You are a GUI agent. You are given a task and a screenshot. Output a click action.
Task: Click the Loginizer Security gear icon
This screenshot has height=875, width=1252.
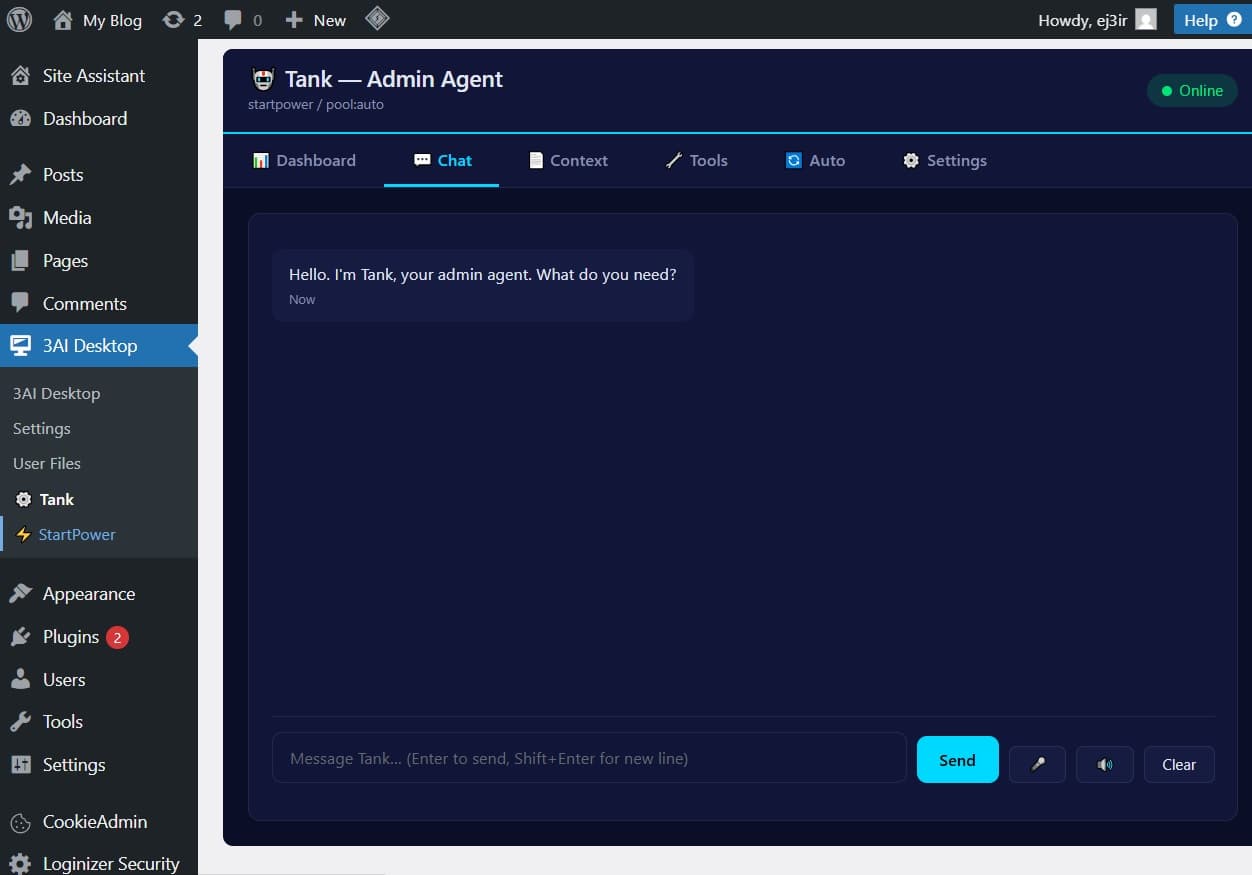(x=20, y=865)
